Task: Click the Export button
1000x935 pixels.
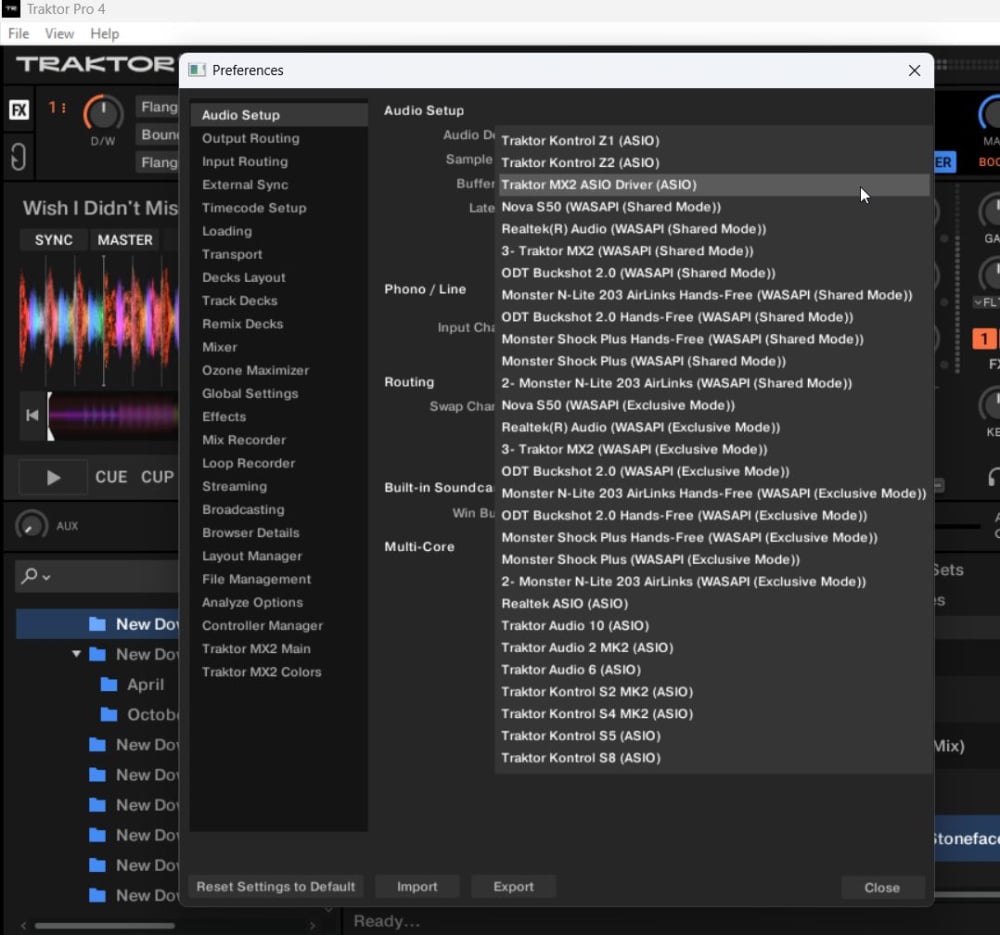Action: pos(513,887)
